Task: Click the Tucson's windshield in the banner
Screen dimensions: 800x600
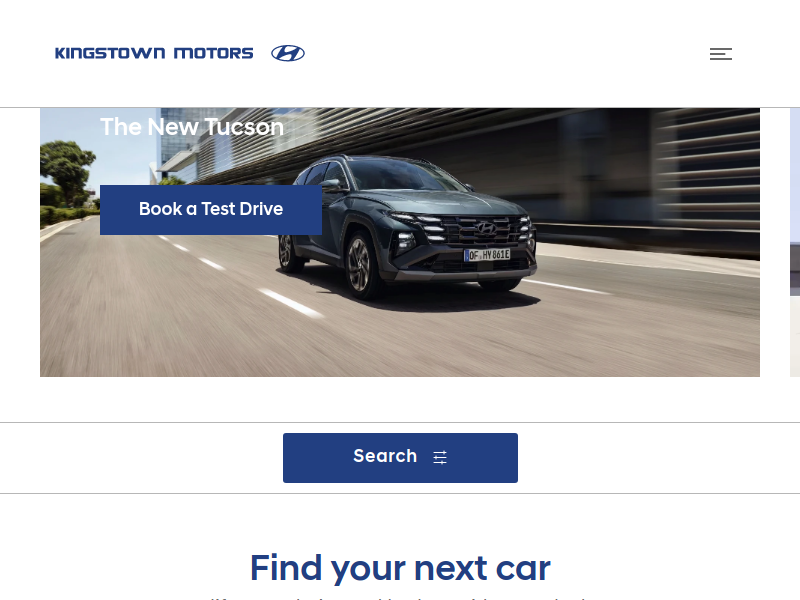Action: (x=403, y=175)
